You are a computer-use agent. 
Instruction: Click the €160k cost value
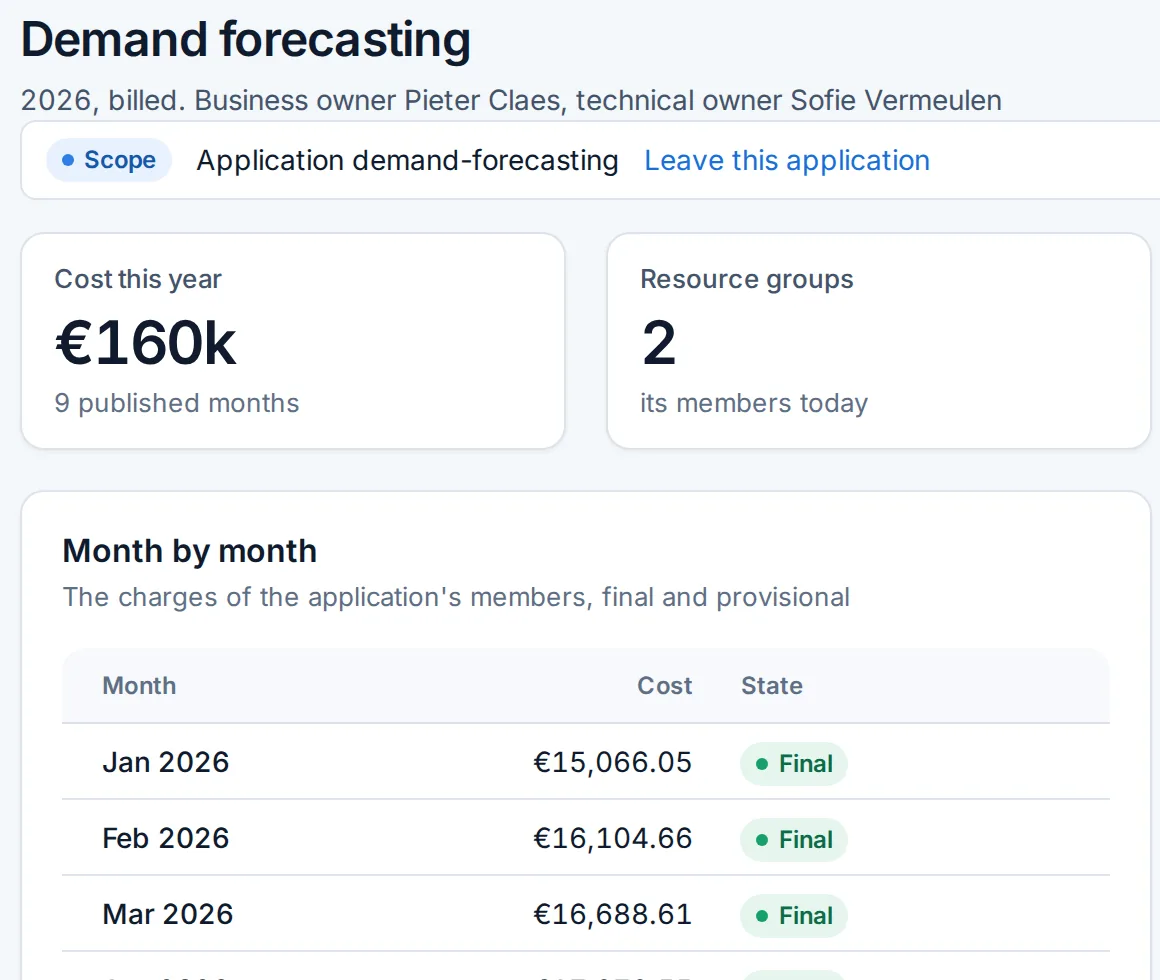tap(146, 342)
